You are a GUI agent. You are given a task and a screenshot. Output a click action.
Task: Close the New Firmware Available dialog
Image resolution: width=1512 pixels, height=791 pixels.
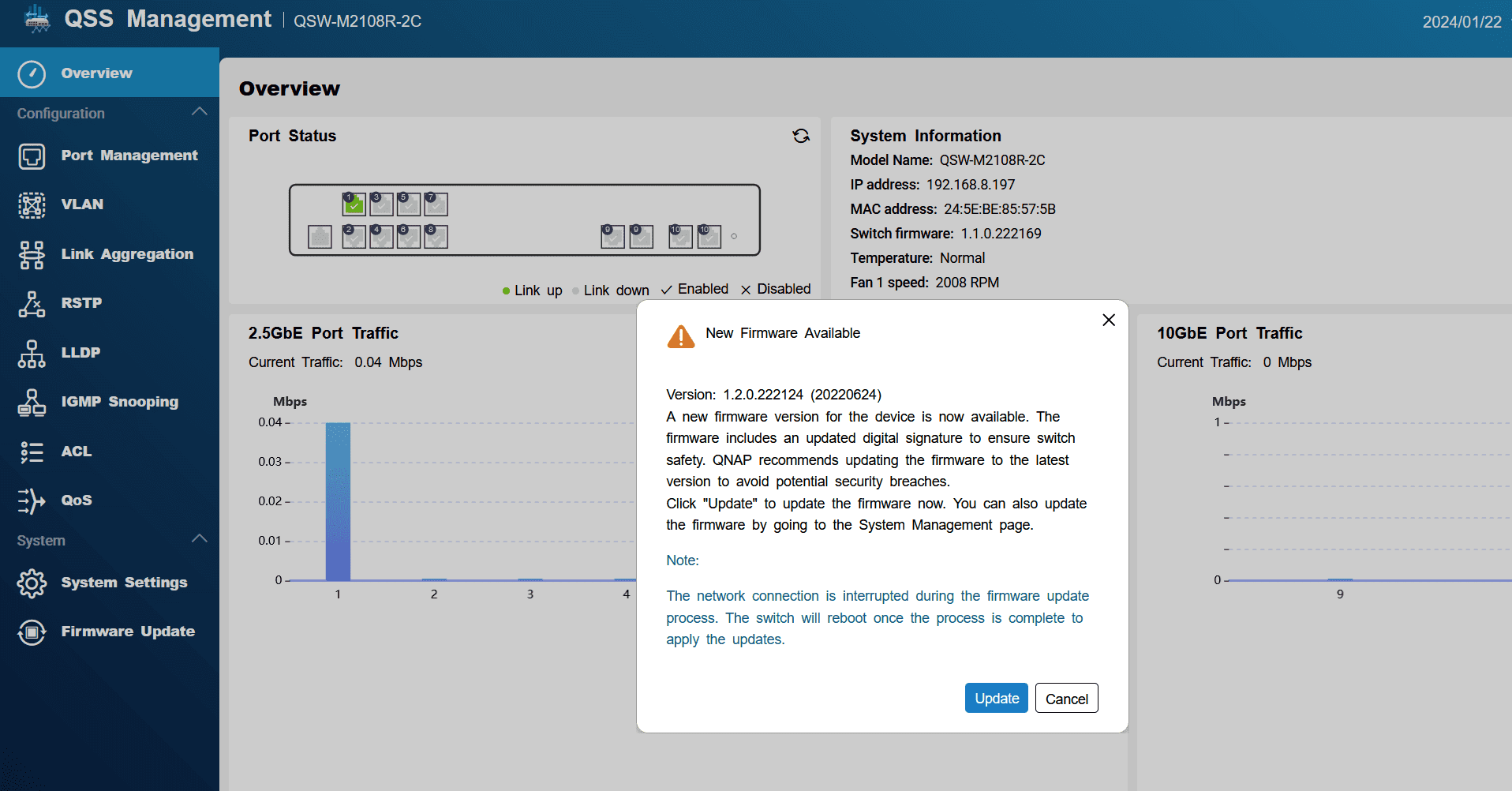pos(1109,320)
